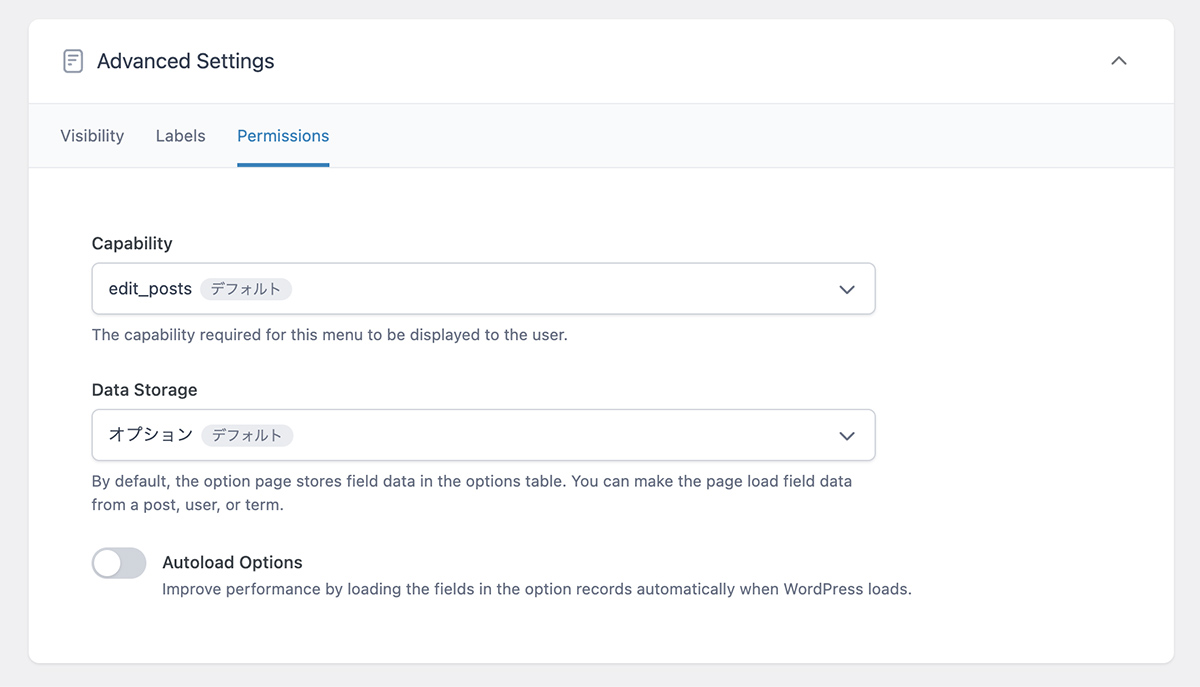
Task: Select the Permissions tab
Action: [283, 136]
